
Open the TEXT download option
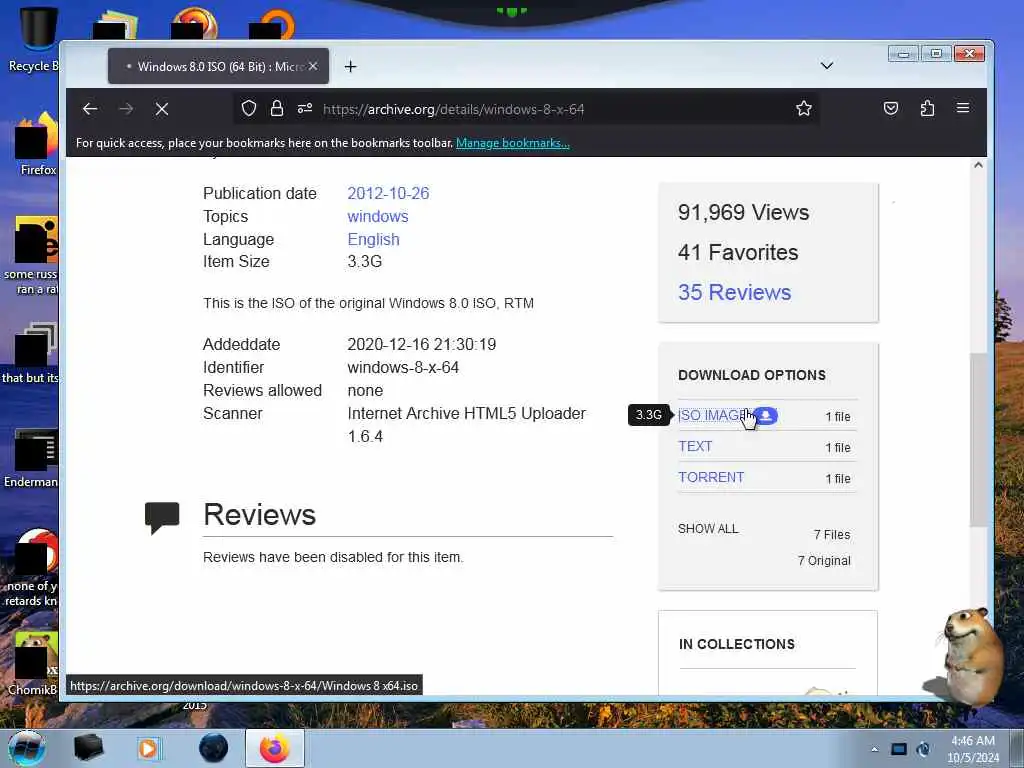tap(695, 447)
